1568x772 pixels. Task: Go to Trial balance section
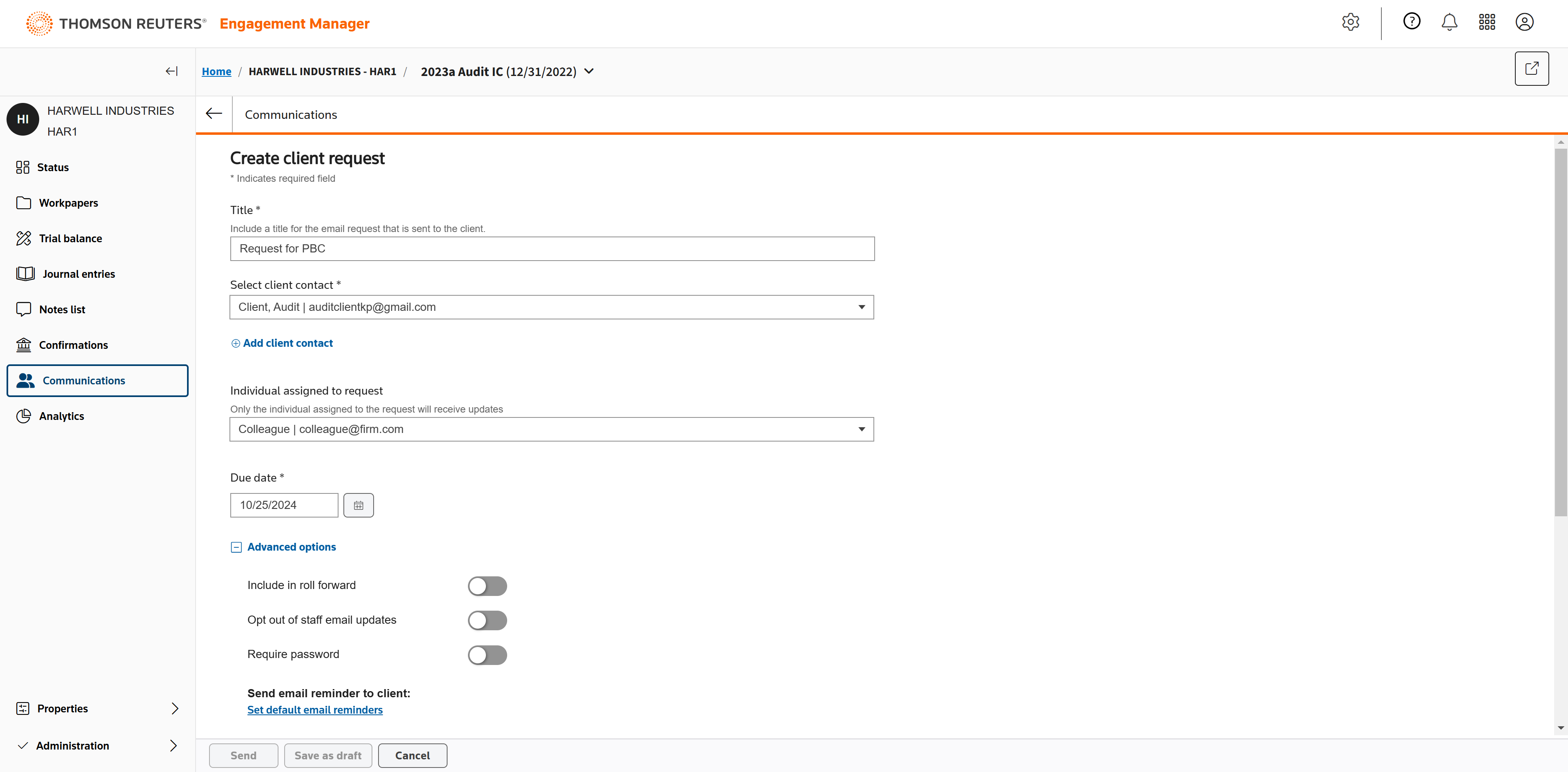click(x=70, y=239)
